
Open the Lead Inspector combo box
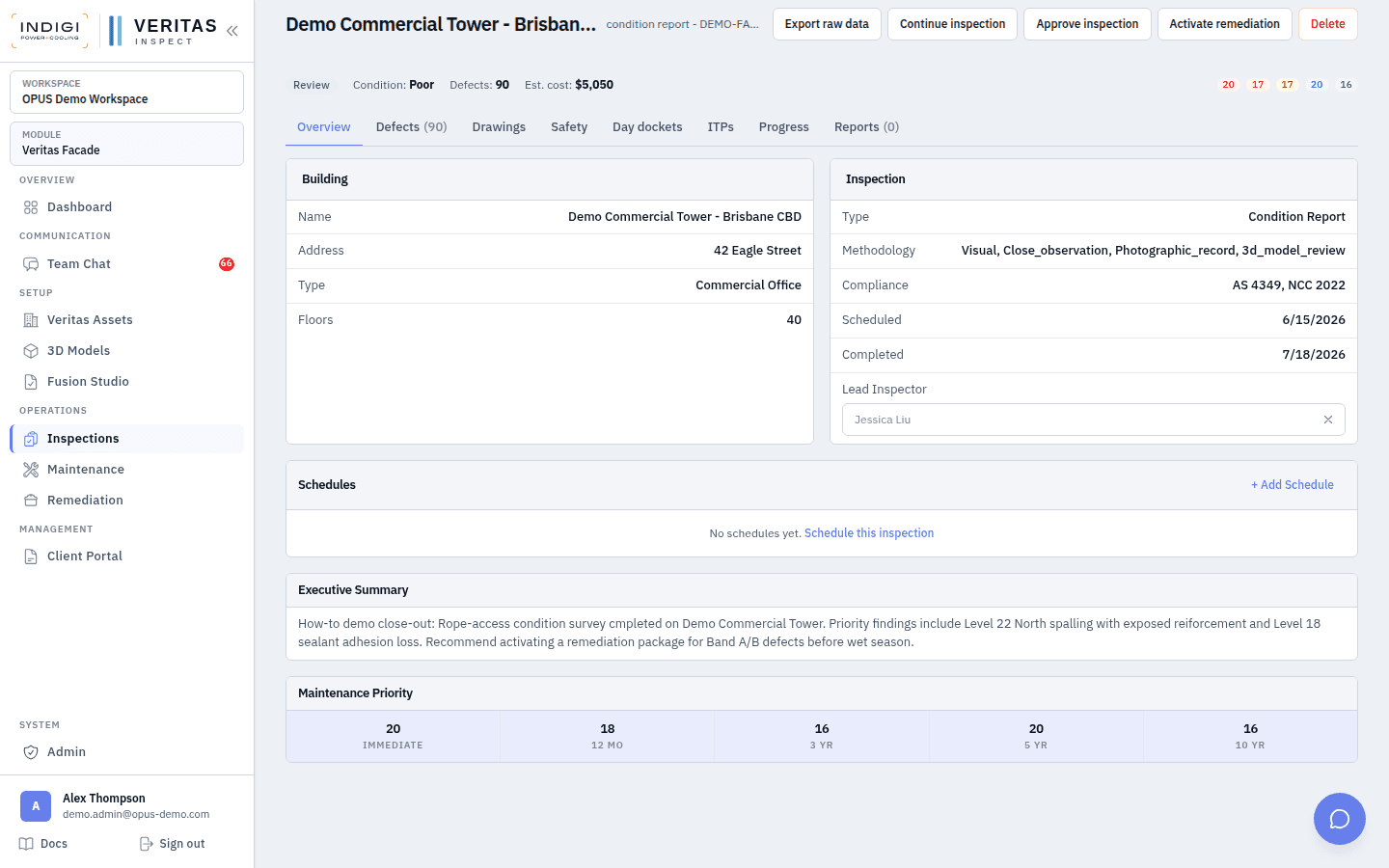pyautogui.click(x=1094, y=420)
